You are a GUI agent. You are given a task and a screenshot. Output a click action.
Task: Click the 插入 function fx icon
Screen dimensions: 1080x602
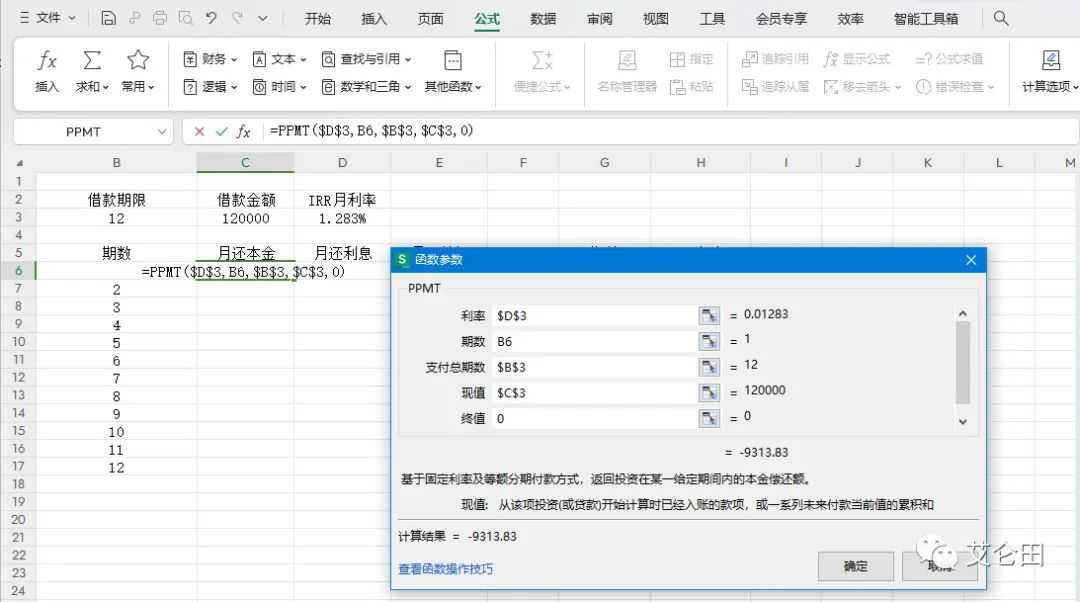click(x=47, y=62)
